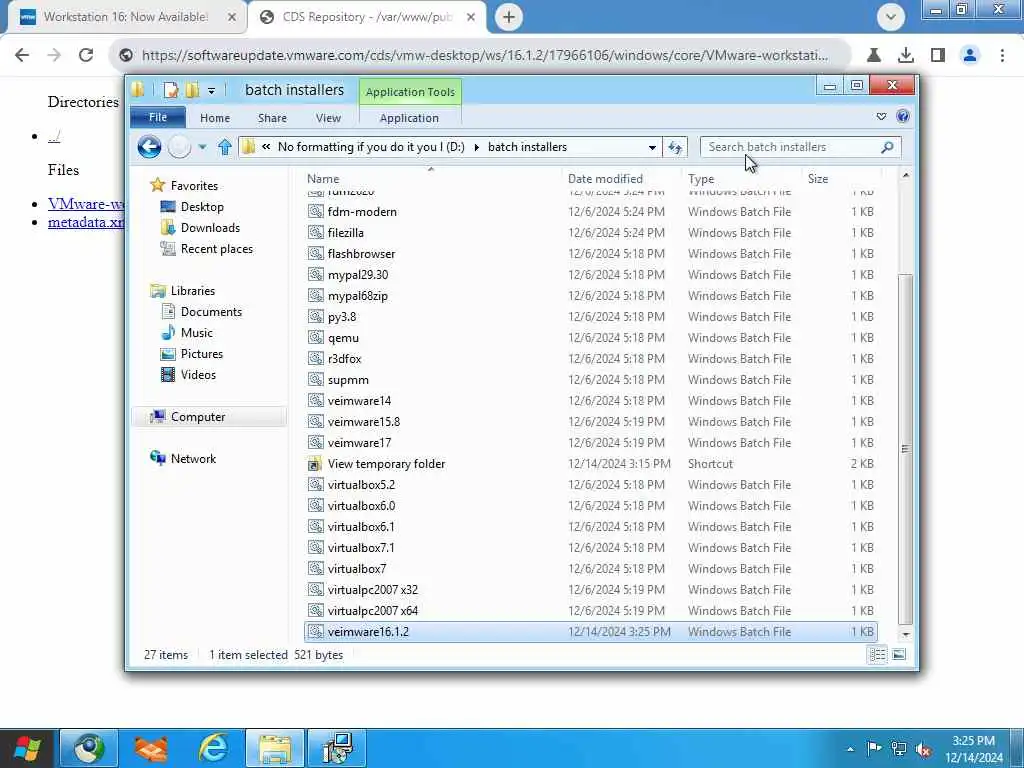Image resolution: width=1024 pixels, height=768 pixels.
Task: Open Chrome profile avatar
Action: 970,55
